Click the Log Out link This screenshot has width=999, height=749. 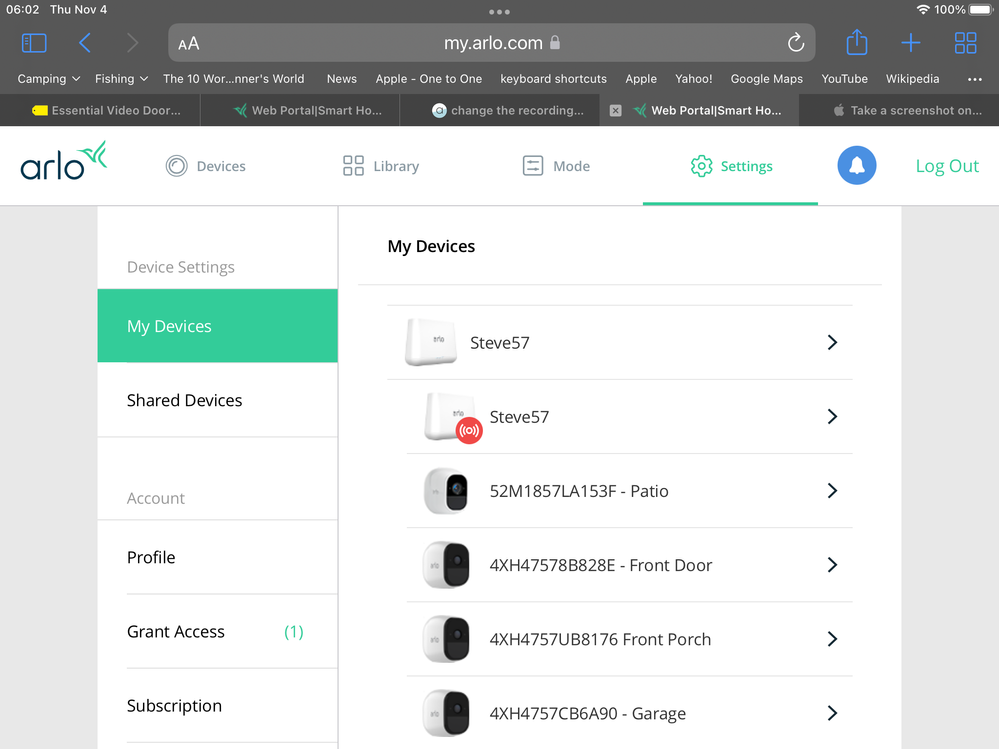click(x=947, y=166)
